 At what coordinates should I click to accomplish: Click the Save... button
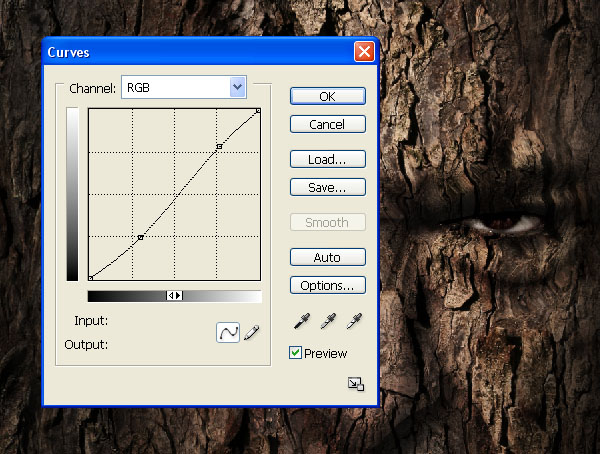pyautogui.click(x=327, y=187)
